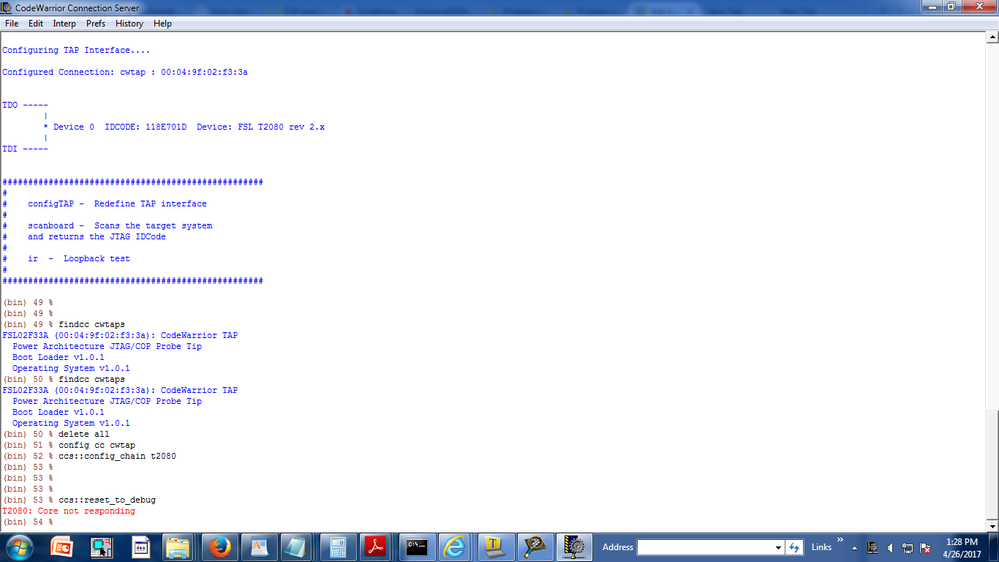
Task: Open PowerPoint from the taskbar
Action: tap(62, 547)
